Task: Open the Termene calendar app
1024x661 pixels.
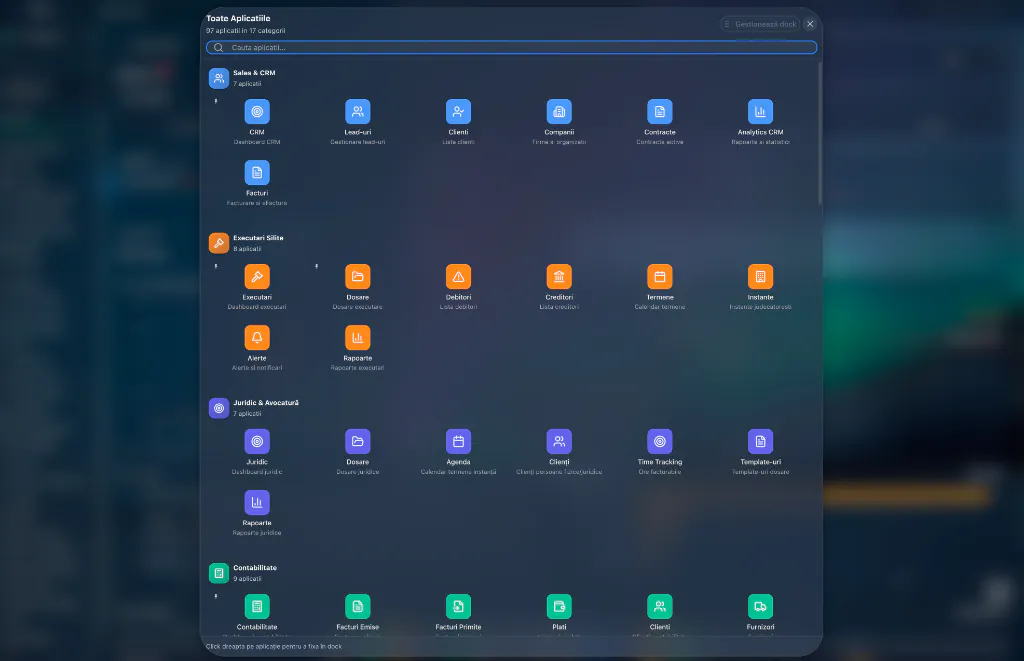Action: coord(660,277)
